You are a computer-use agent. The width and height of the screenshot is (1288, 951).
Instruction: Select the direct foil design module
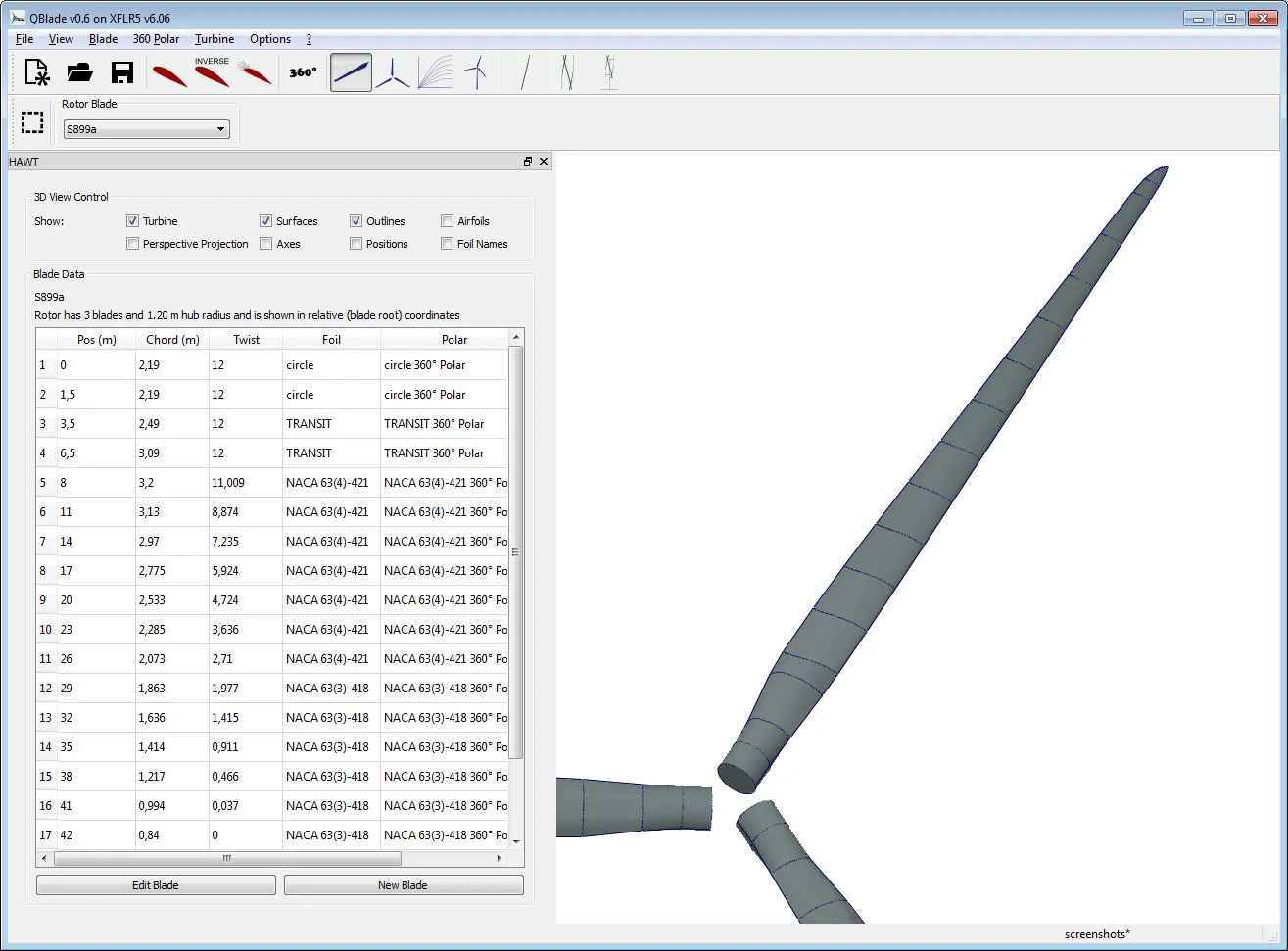point(168,72)
